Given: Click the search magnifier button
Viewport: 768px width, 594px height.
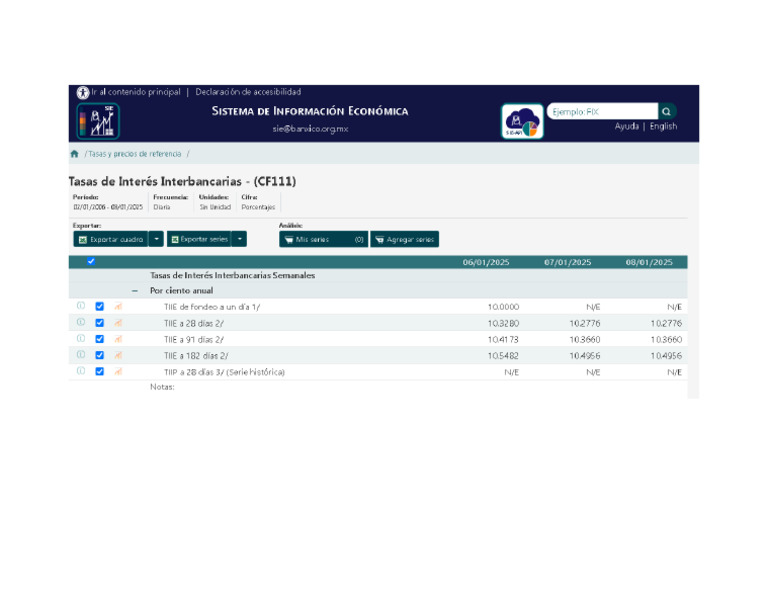Looking at the screenshot, I should (x=667, y=112).
